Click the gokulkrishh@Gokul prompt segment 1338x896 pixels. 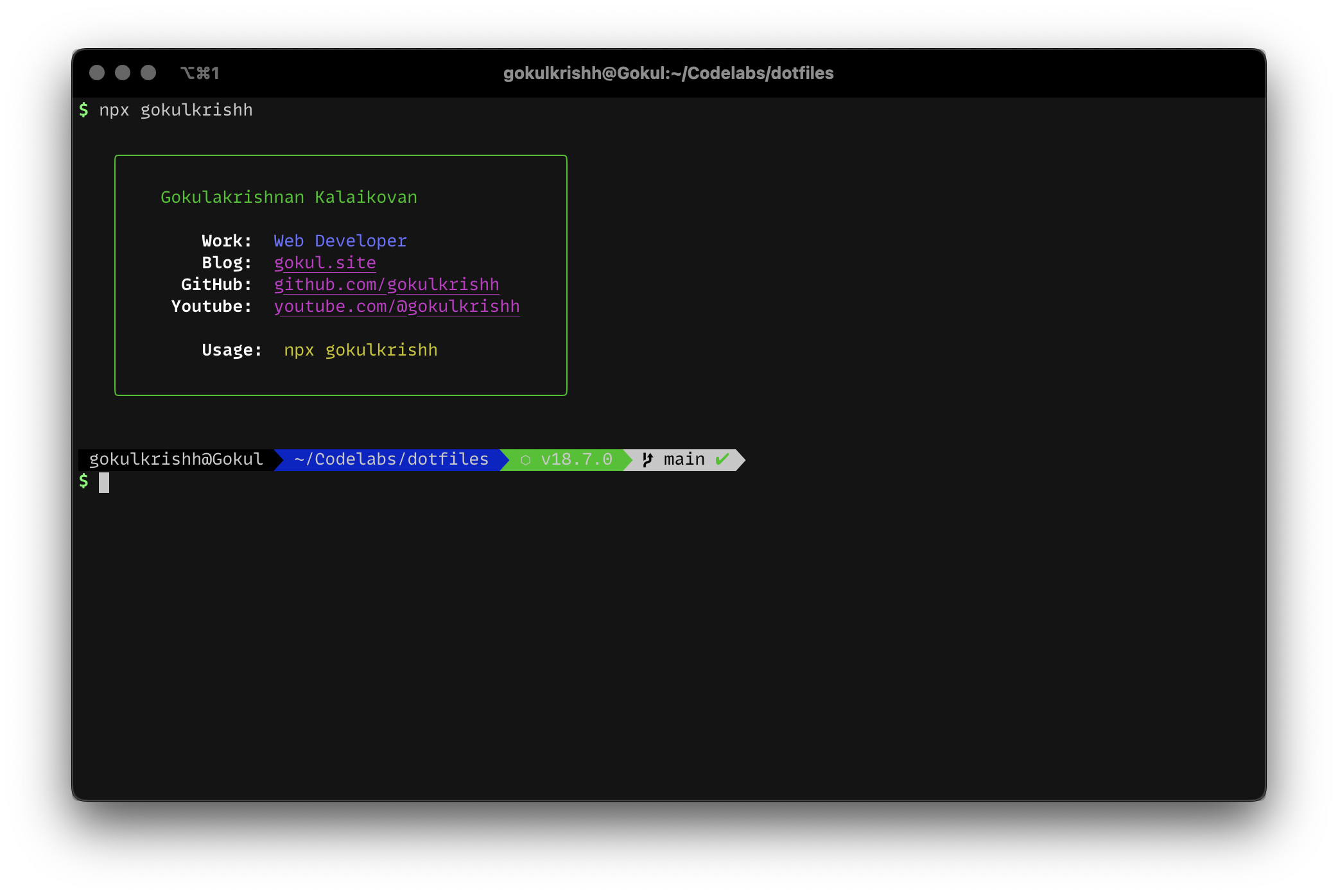click(x=176, y=460)
